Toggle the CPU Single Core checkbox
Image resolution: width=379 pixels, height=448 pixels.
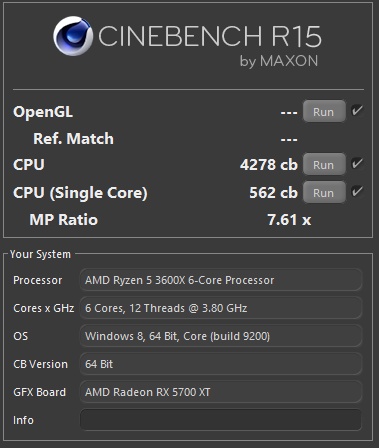357,191
